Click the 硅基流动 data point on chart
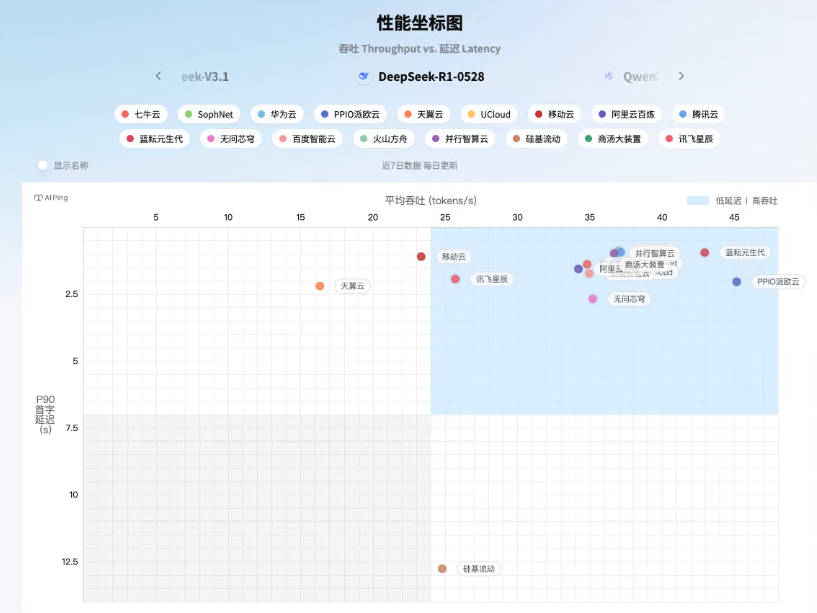The image size is (817, 613). 442,568
